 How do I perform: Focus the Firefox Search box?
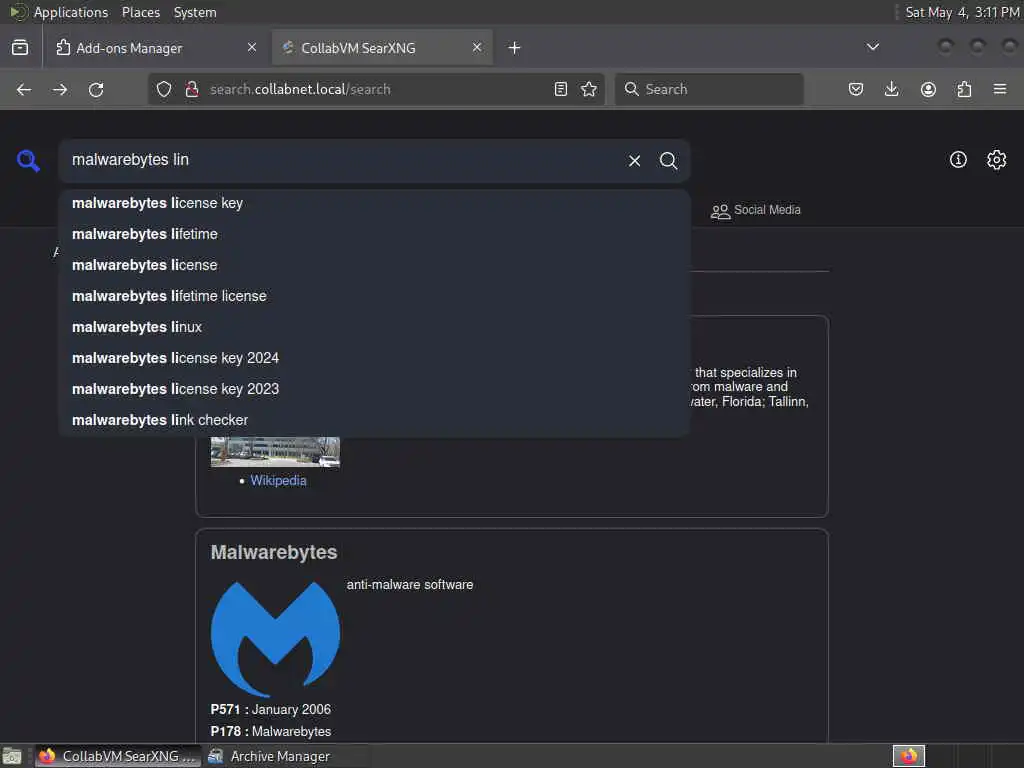coord(709,89)
